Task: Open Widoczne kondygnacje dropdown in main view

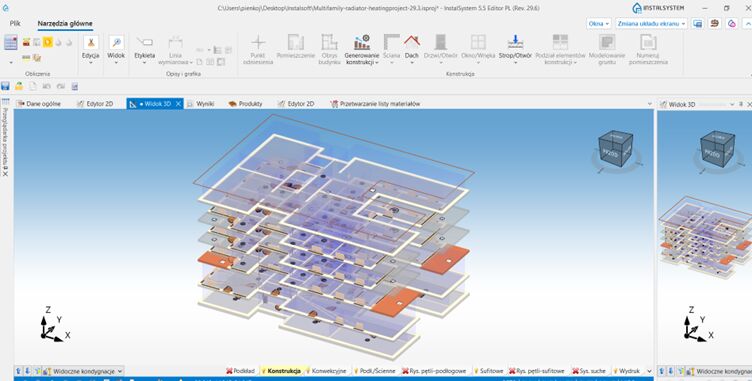Action: click(x=82, y=371)
